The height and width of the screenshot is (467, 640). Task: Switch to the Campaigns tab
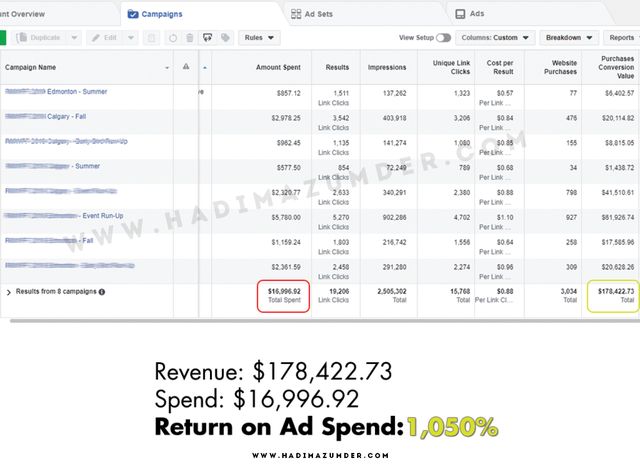coord(155,14)
